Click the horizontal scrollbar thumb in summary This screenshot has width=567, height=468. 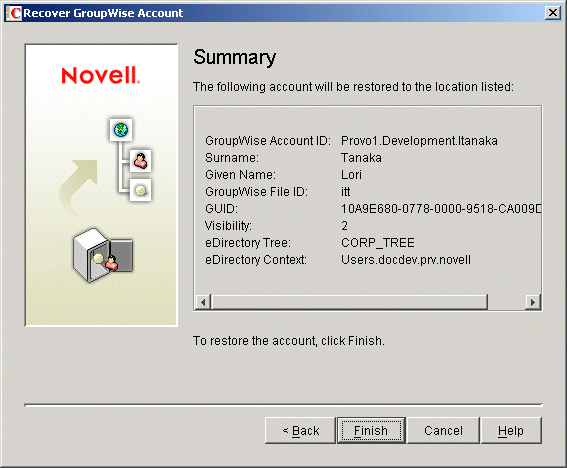(350, 302)
